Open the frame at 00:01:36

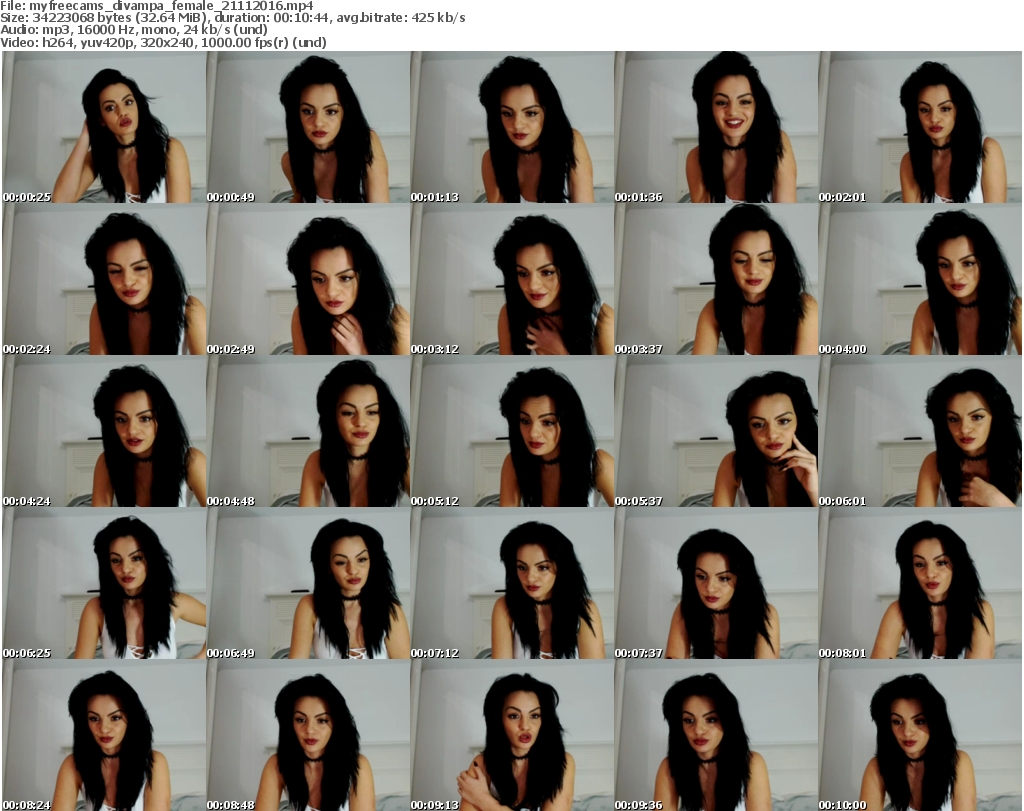pyautogui.click(x=716, y=127)
